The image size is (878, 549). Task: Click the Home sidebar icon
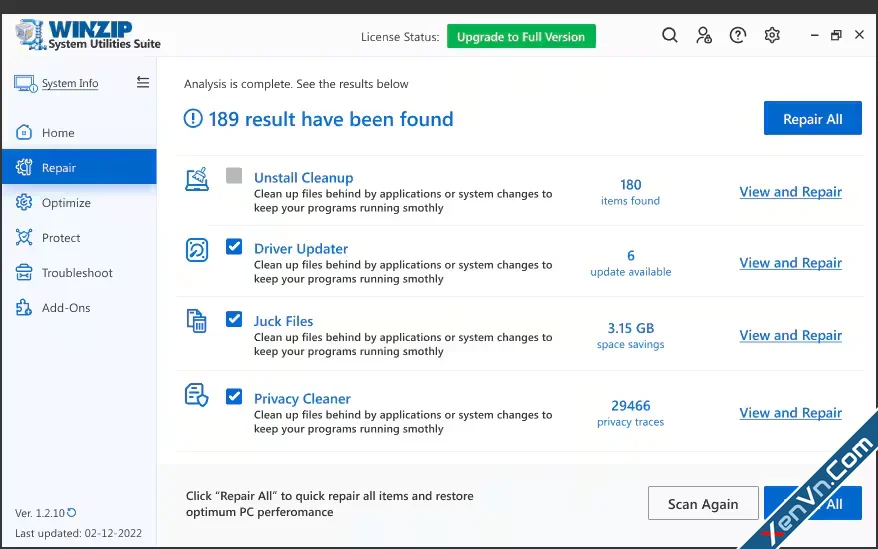[24, 132]
